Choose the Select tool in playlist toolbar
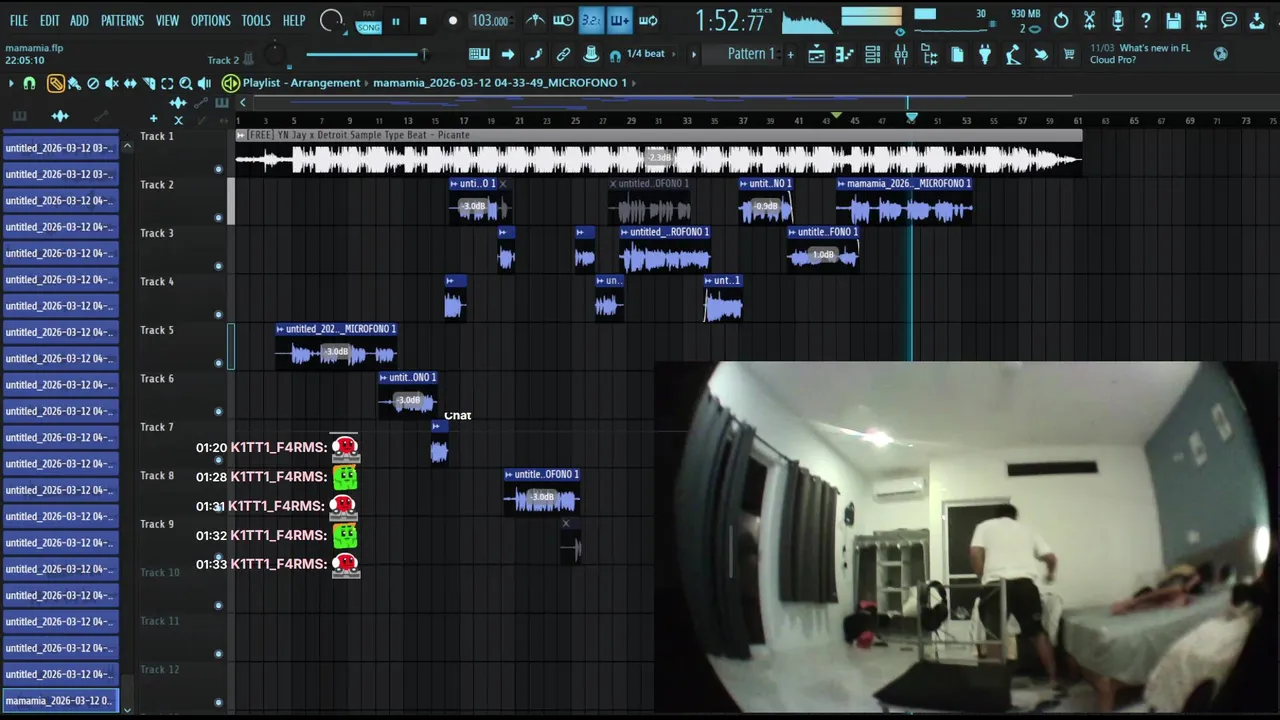 pyautogui.click(x=167, y=84)
